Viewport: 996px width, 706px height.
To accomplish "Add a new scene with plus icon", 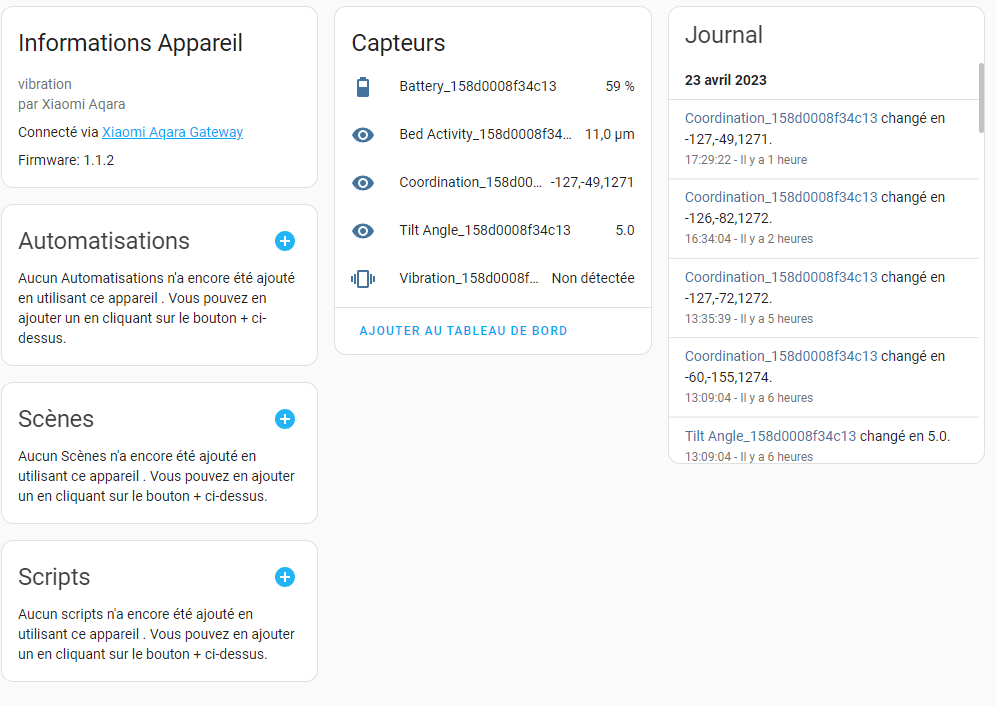I will [285, 419].
